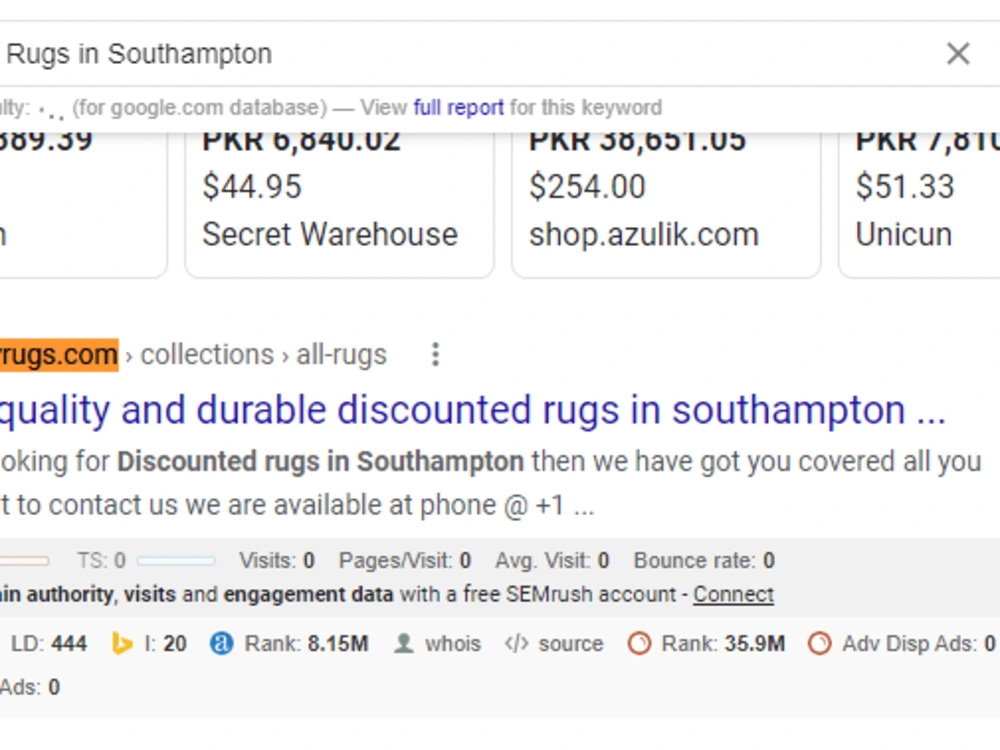Click the Bing icon next to I: 20
This screenshot has height=750, width=1000.
tap(121, 643)
